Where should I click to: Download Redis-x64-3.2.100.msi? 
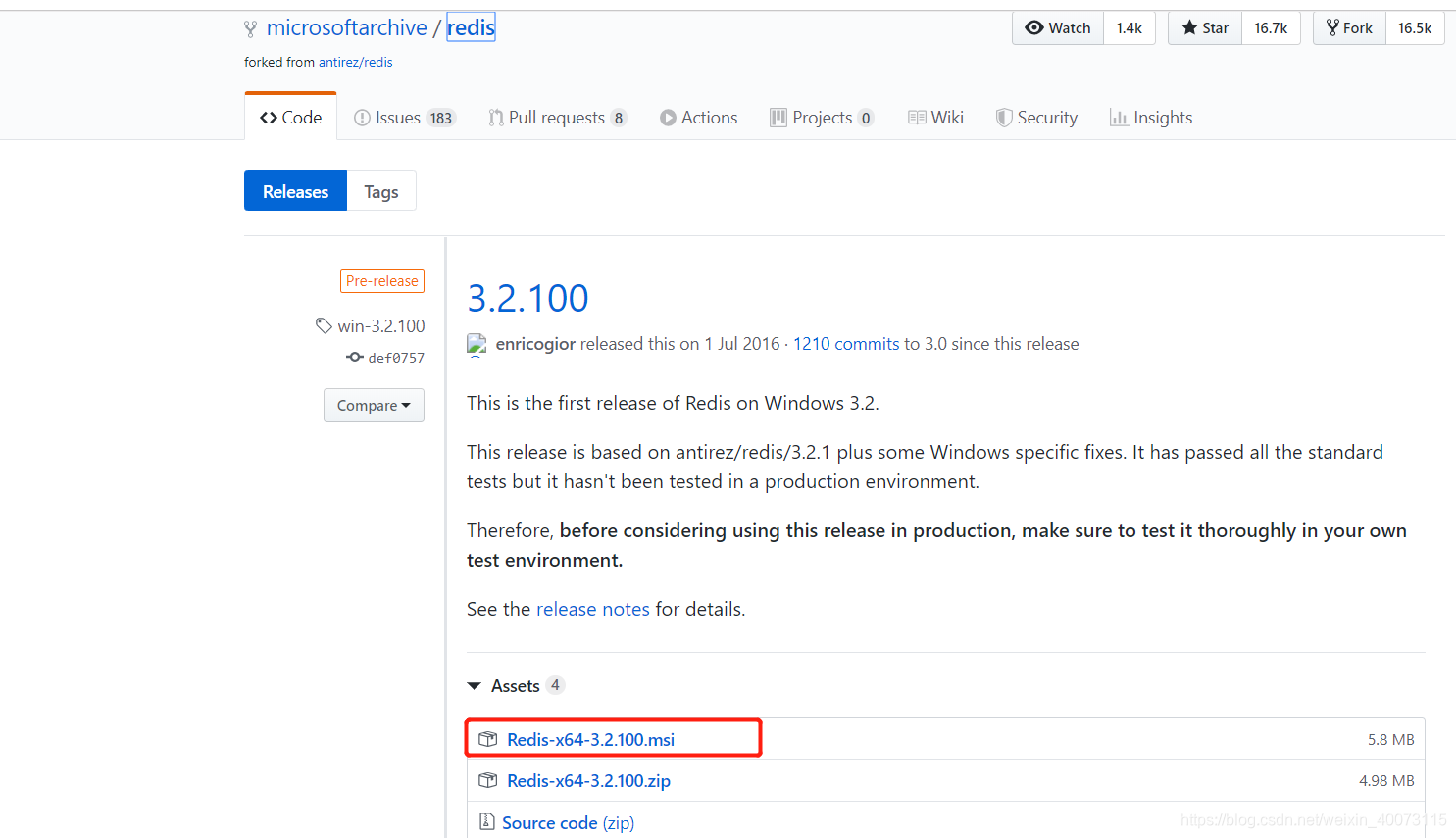pyautogui.click(x=590, y=740)
